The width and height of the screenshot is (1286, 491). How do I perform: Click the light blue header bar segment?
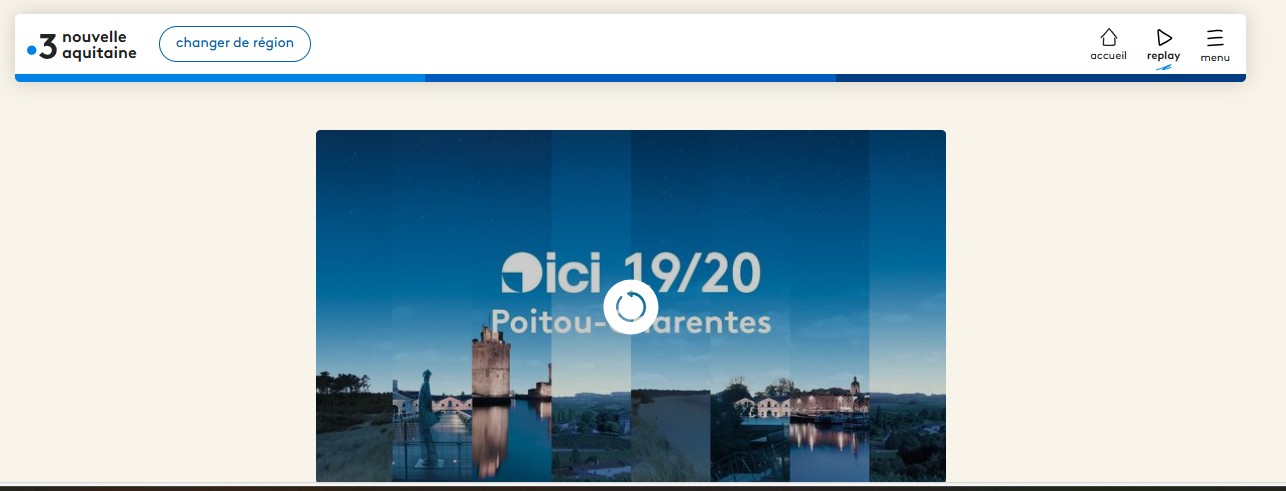(220, 78)
